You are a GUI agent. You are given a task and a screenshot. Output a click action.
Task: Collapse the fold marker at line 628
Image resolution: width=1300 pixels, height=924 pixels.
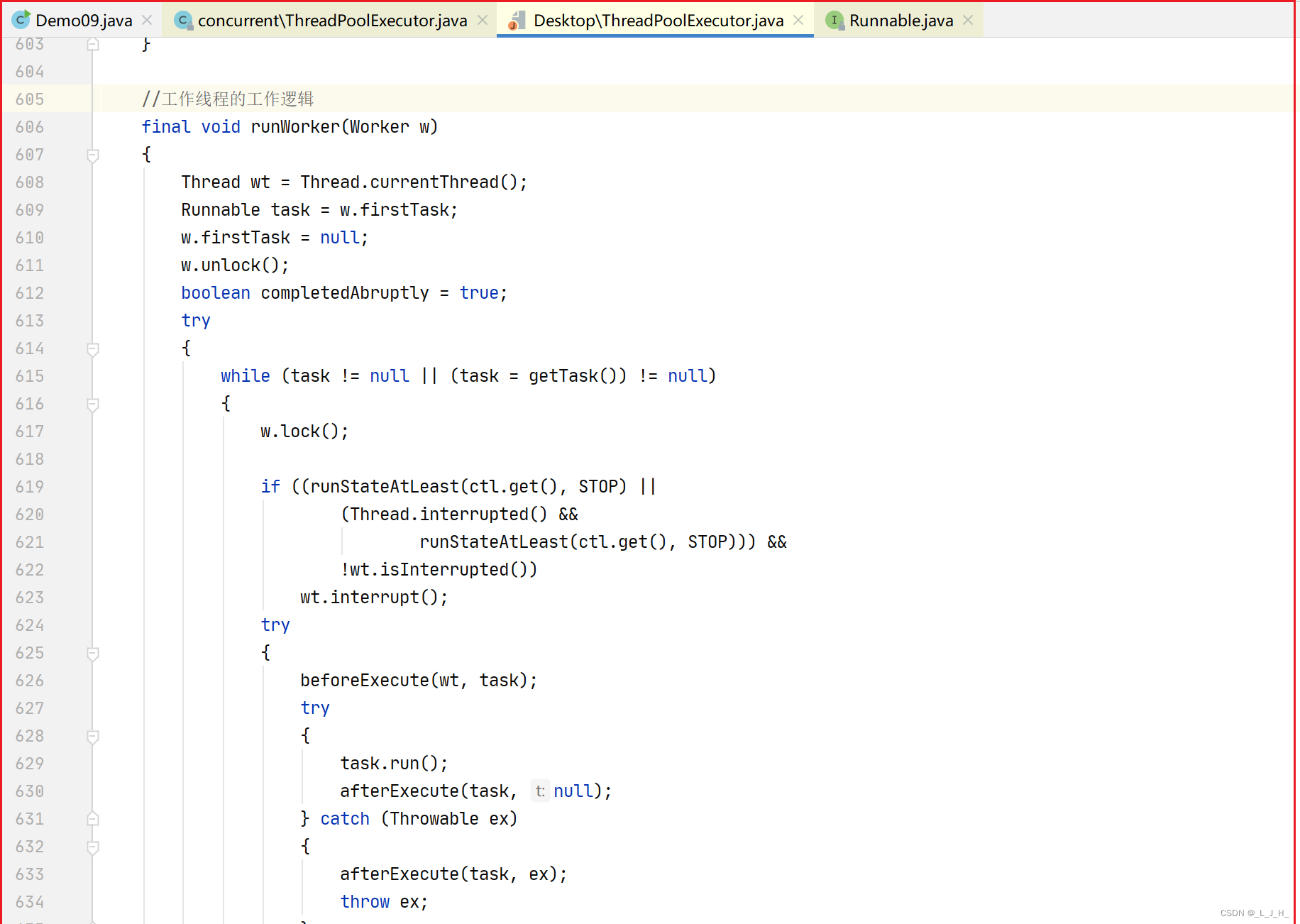pos(92,736)
